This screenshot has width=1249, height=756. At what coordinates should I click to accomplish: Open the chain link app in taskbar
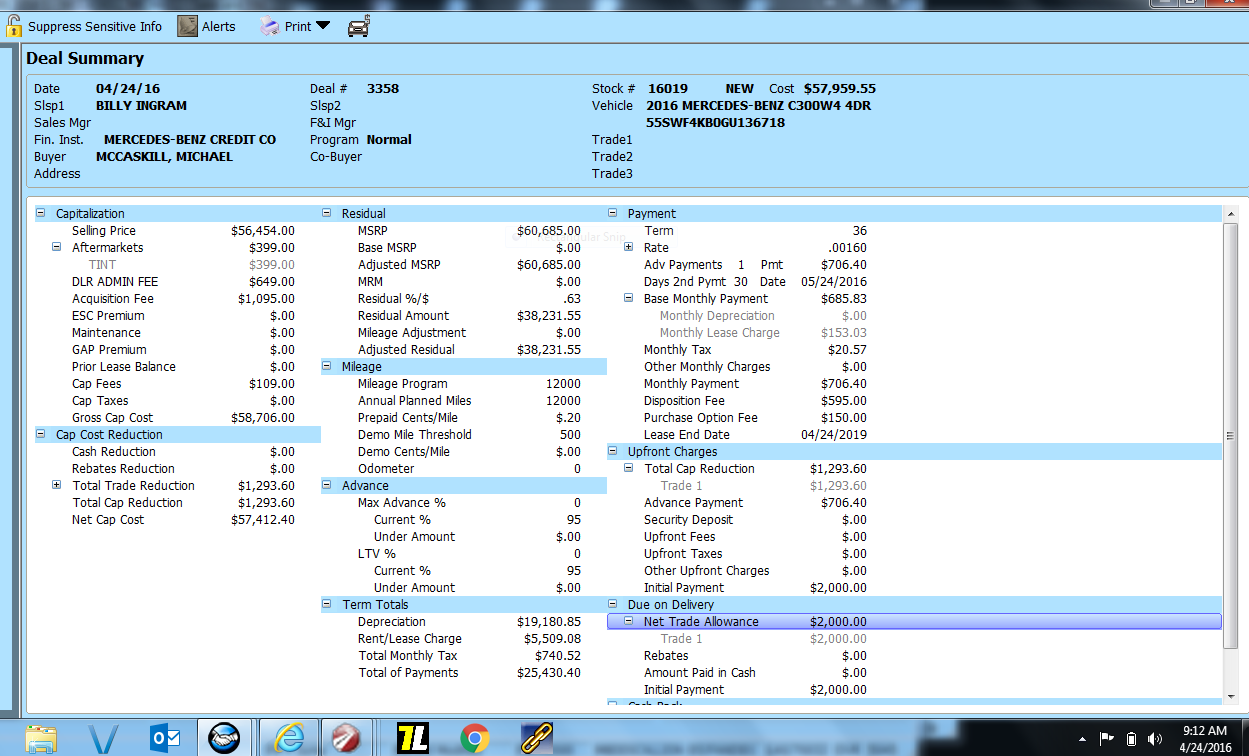[x=537, y=739]
